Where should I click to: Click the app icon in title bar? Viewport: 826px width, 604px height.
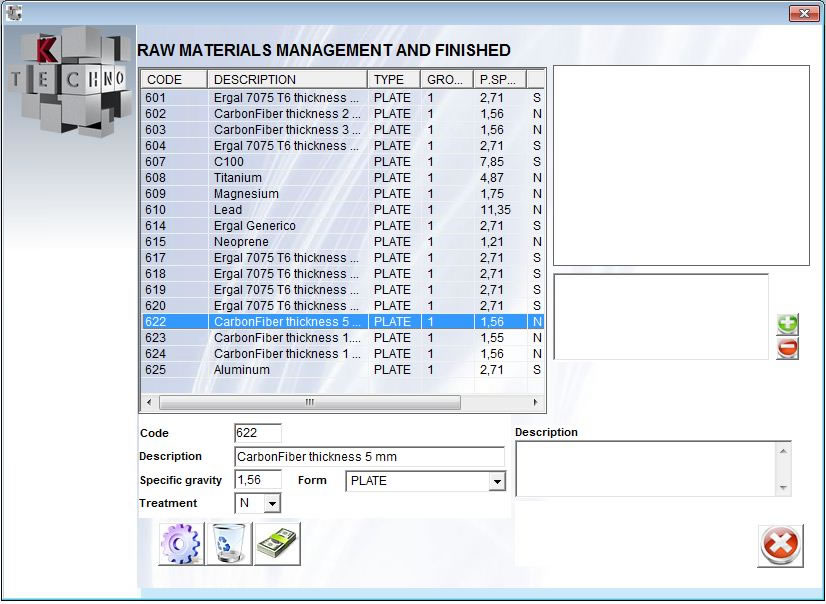tap(13, 12)
